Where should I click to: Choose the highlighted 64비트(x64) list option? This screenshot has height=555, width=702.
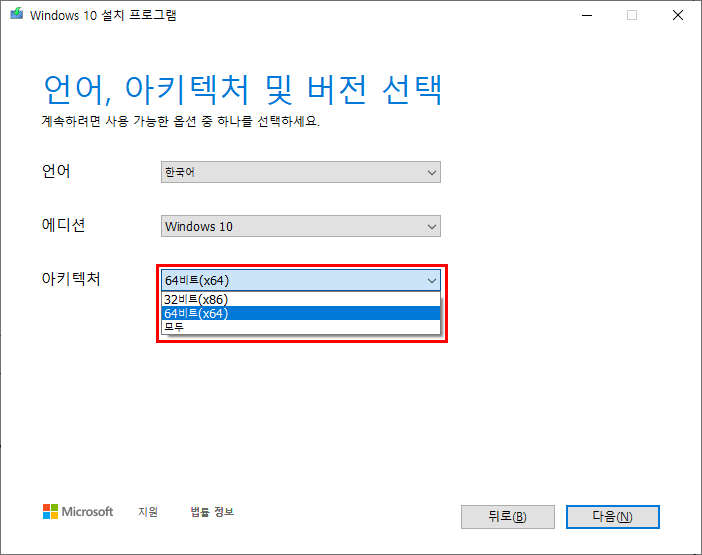300,313
